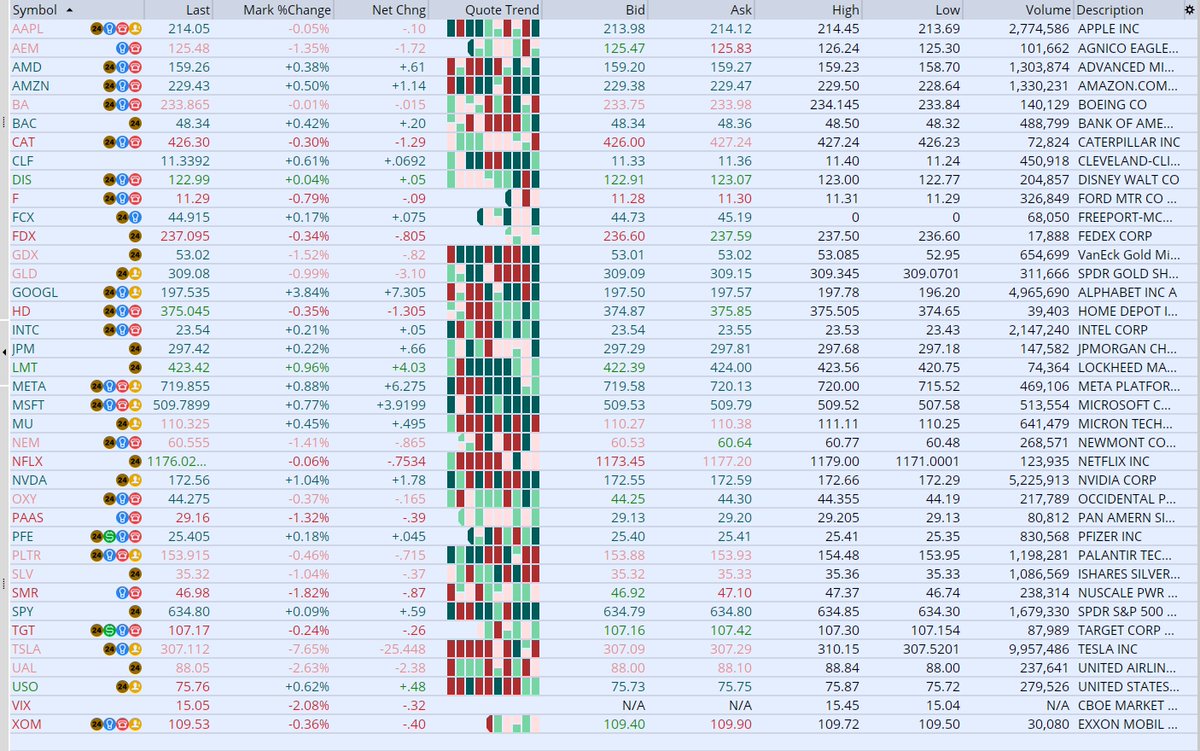Click the red phone icon on PAAS row
Screen dimensions: 1200x751
pyautogui.click(x=134, y=518)
